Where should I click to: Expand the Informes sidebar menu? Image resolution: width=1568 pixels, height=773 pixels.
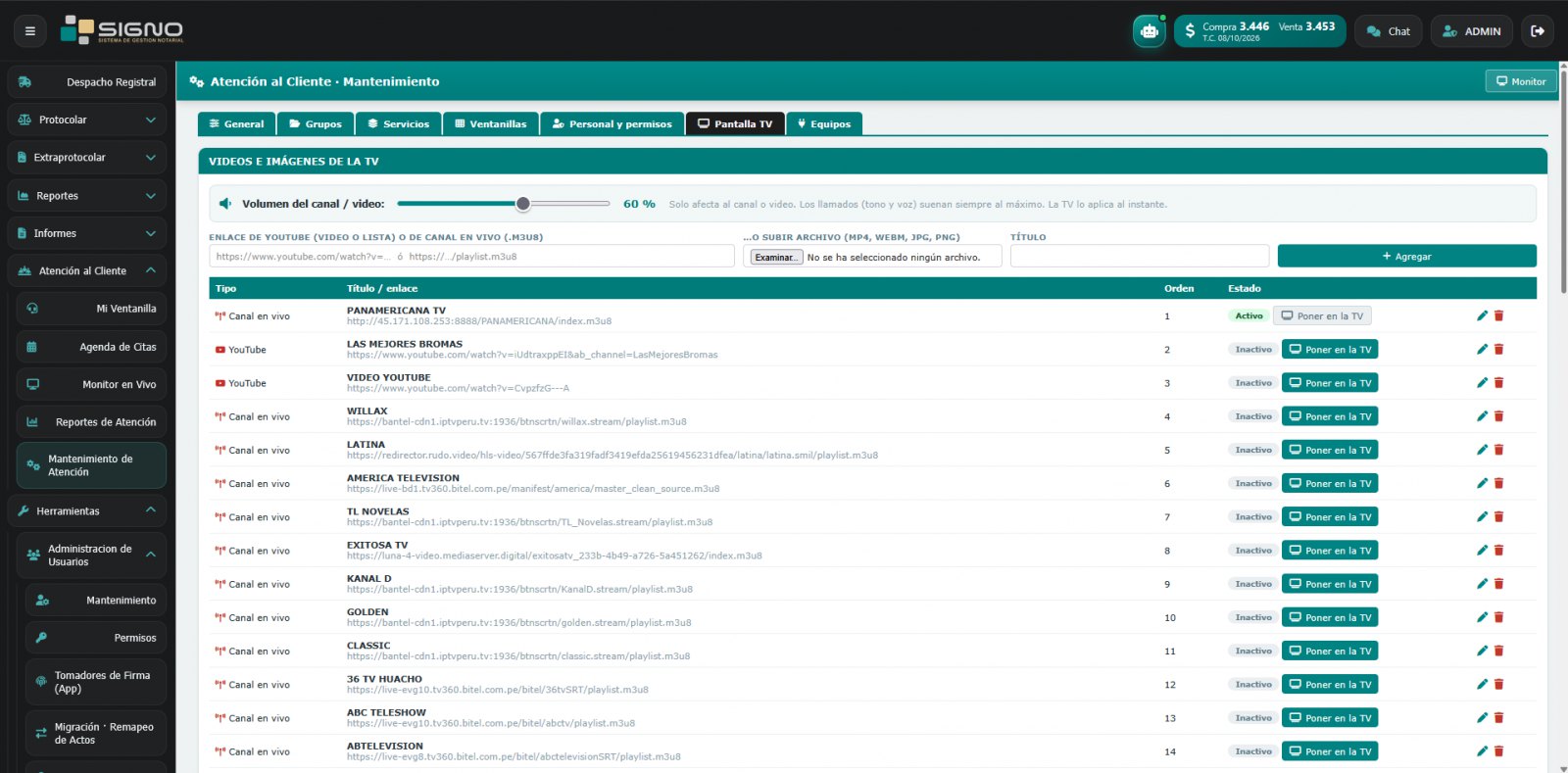86,233
